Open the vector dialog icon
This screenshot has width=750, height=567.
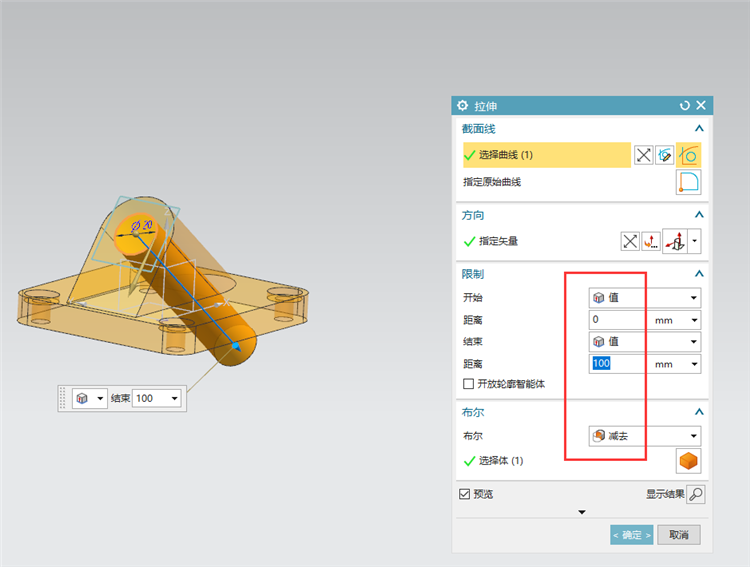[651, 241]
